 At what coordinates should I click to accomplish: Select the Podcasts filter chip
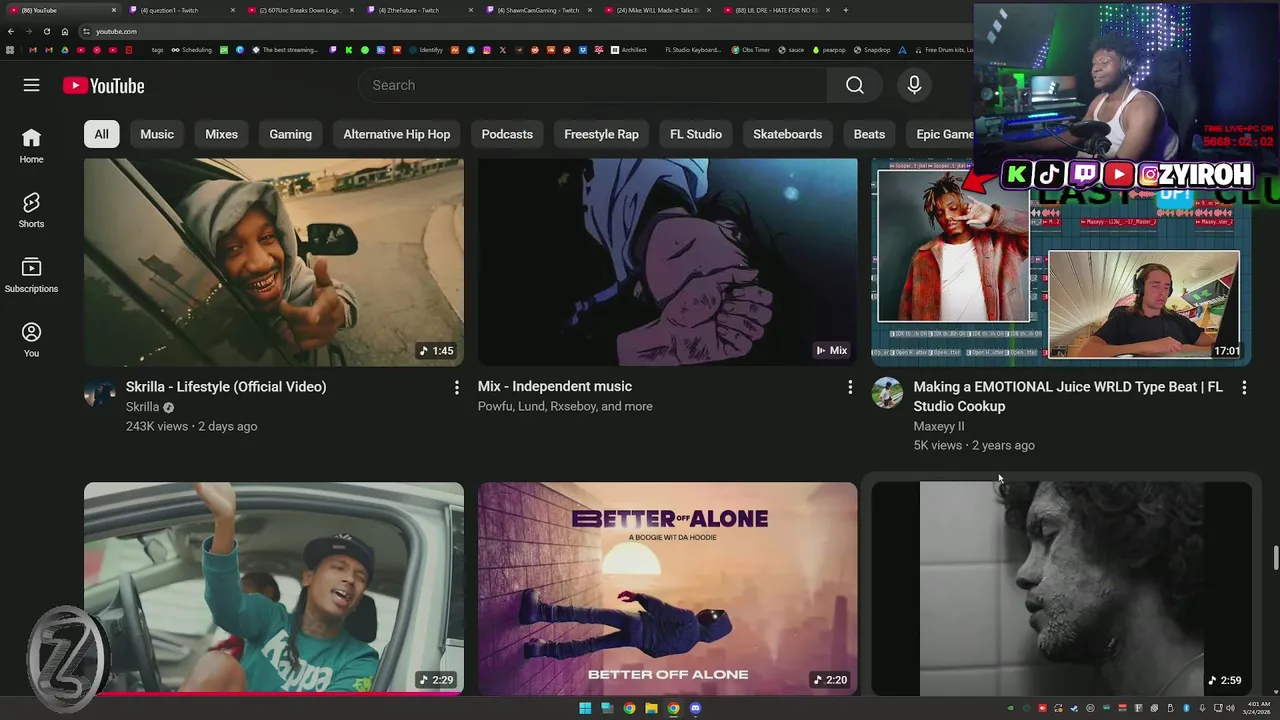(507, 134)
